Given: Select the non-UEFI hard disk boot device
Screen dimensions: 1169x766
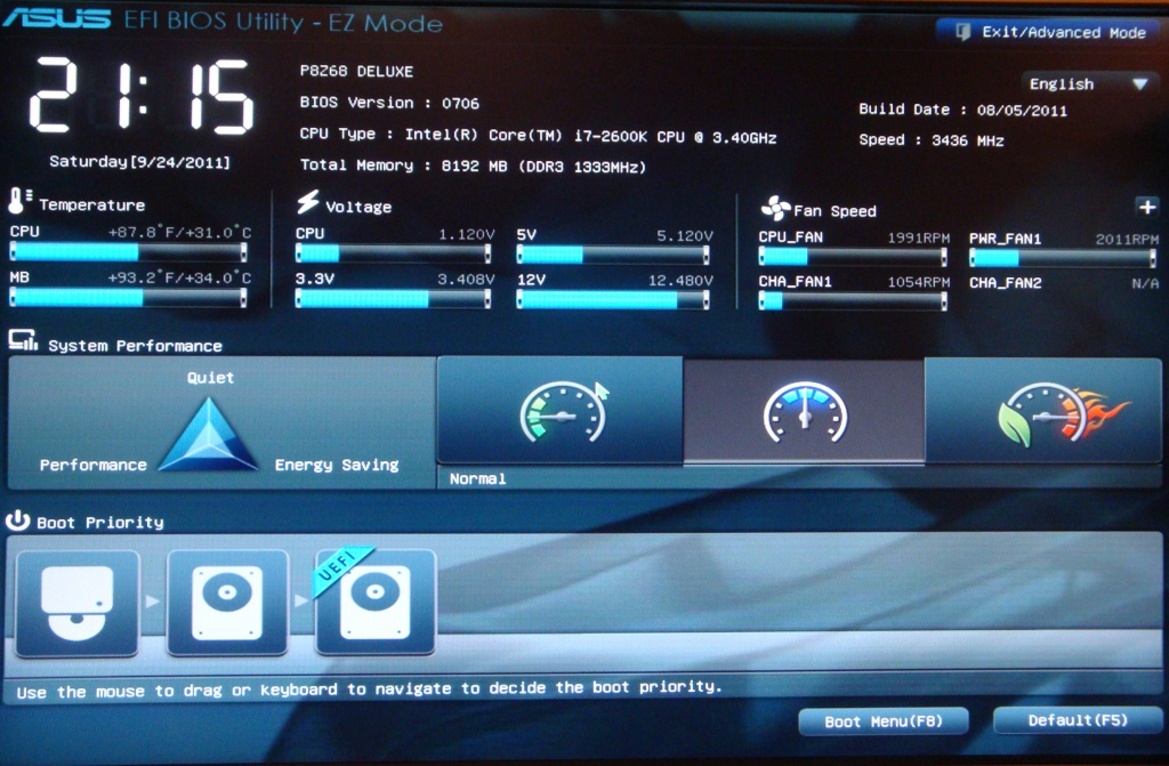Looking at the screenshot, I should tap(227, 603).
